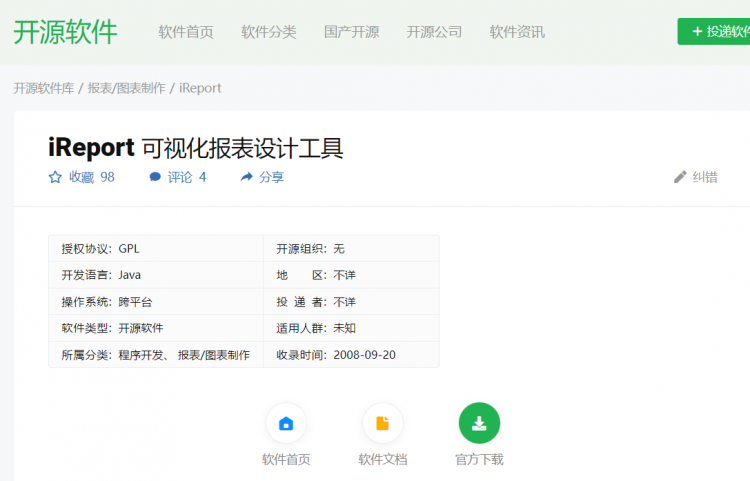Click the 评论 4 label
Viewport: 750px width, 481px height.
(x=187, y=177)
